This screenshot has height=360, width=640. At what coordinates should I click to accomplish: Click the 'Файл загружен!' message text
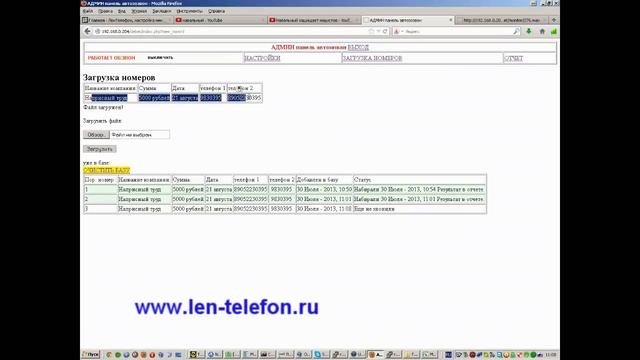pos(103,107)
